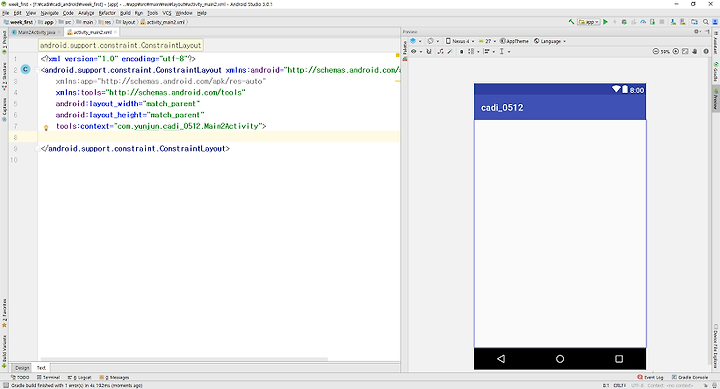Show warnings and errors icon in preview
The width and height of the screenshot is (720, 389).
[706, 51]
